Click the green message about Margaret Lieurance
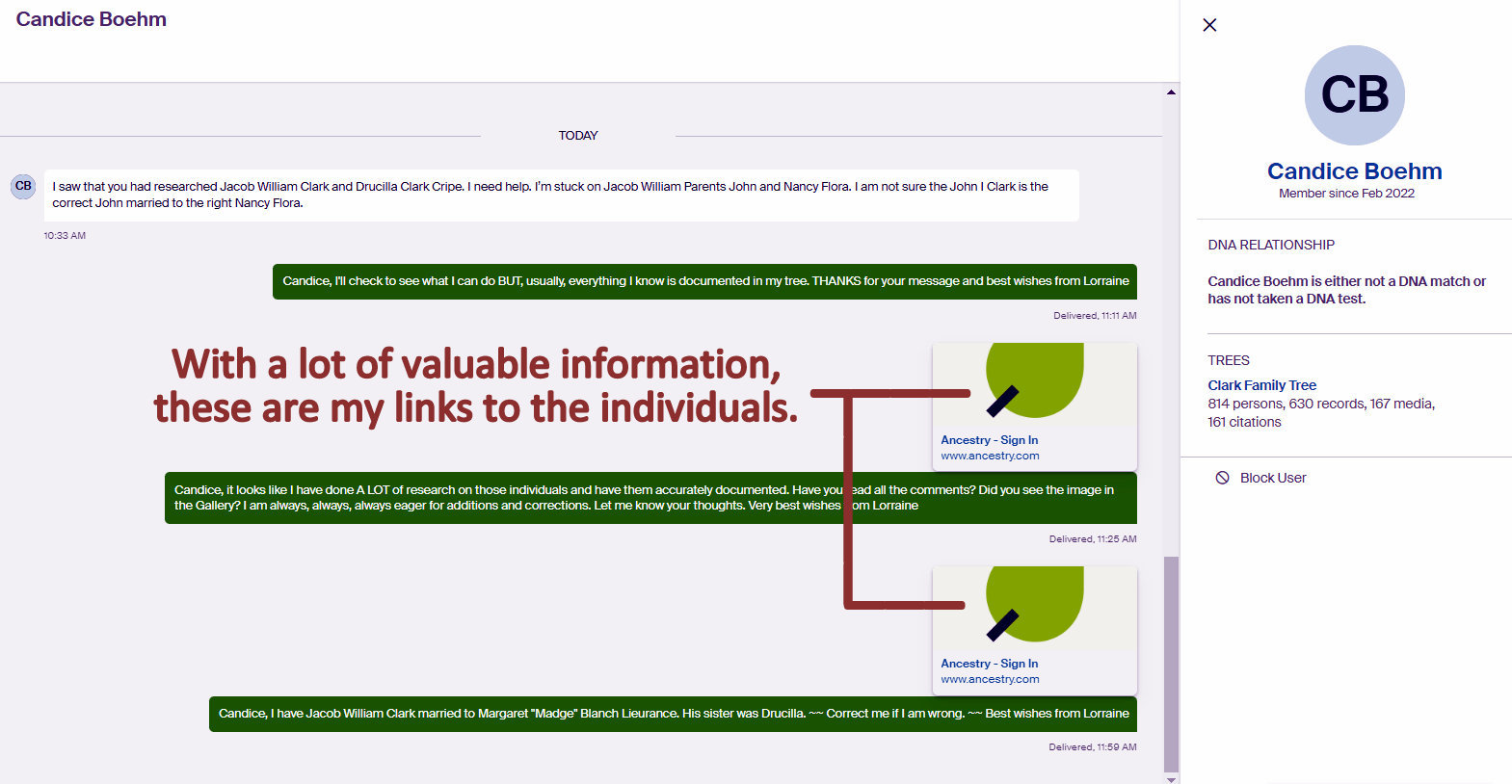The width and height of the screenshot is (1512, 784). pyautogui.click(x=673, y=714)
